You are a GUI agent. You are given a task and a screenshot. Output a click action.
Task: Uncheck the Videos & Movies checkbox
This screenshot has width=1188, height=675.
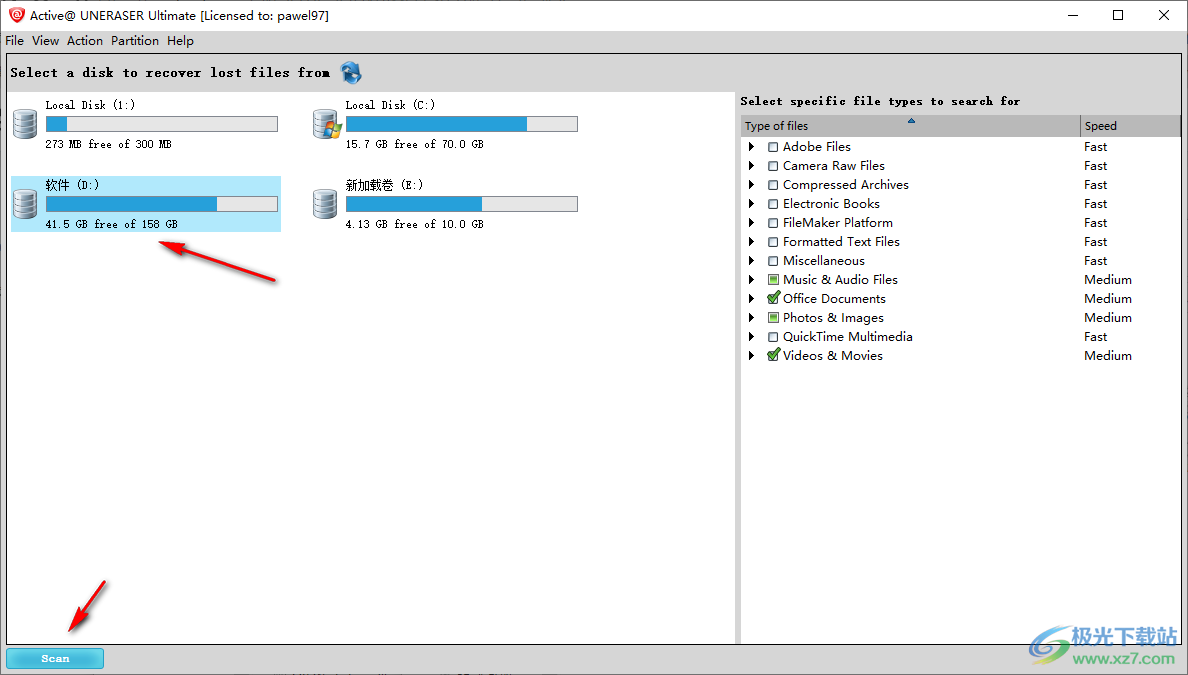(x=773, y=355)
